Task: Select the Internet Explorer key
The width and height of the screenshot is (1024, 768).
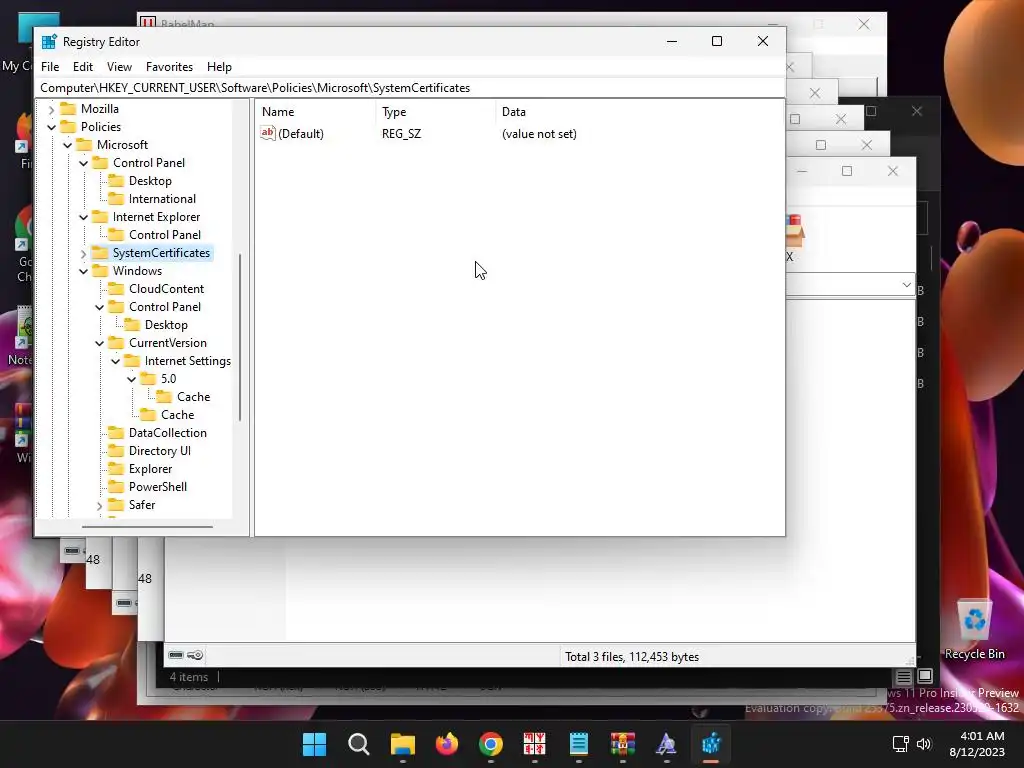Action: point(156,217)
